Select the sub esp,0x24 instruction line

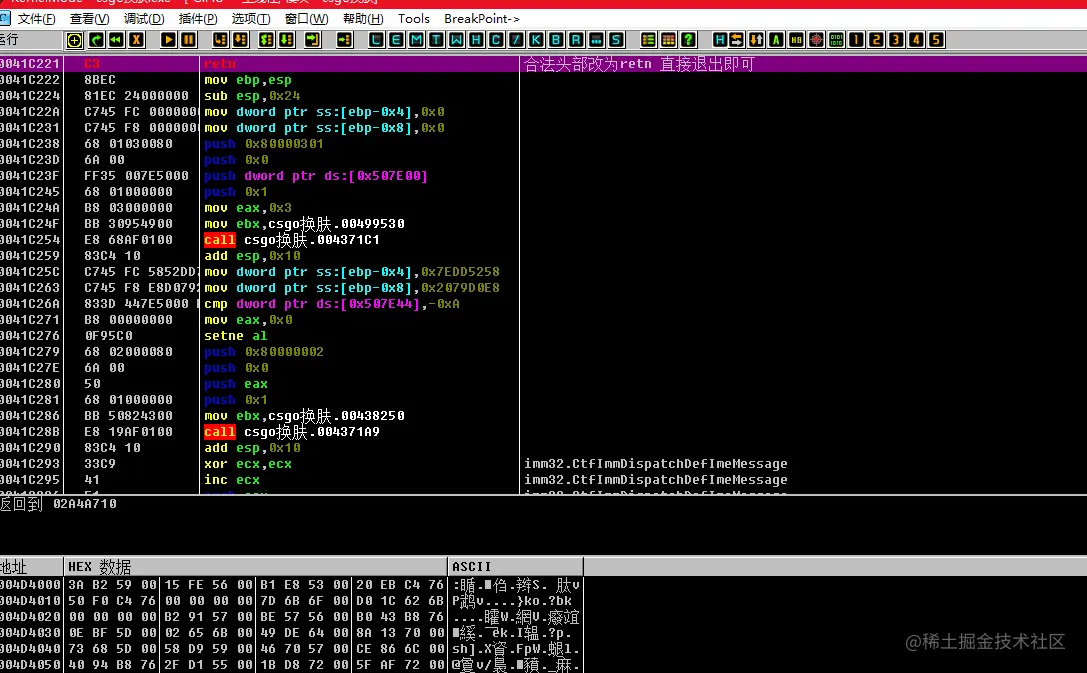click(252, 96)
